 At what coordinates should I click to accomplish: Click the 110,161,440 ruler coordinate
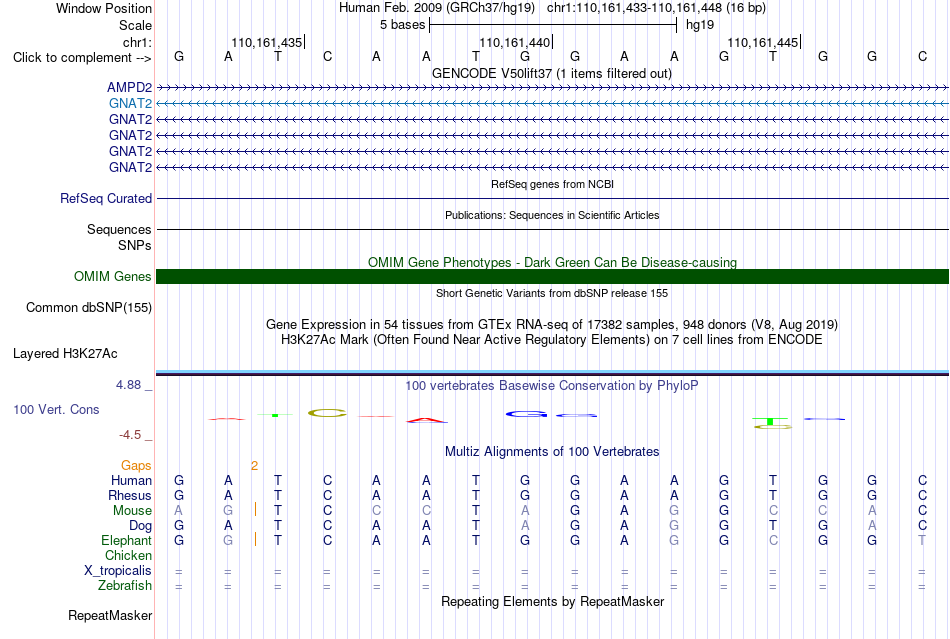pyautogui.click(x=514, y=42)
